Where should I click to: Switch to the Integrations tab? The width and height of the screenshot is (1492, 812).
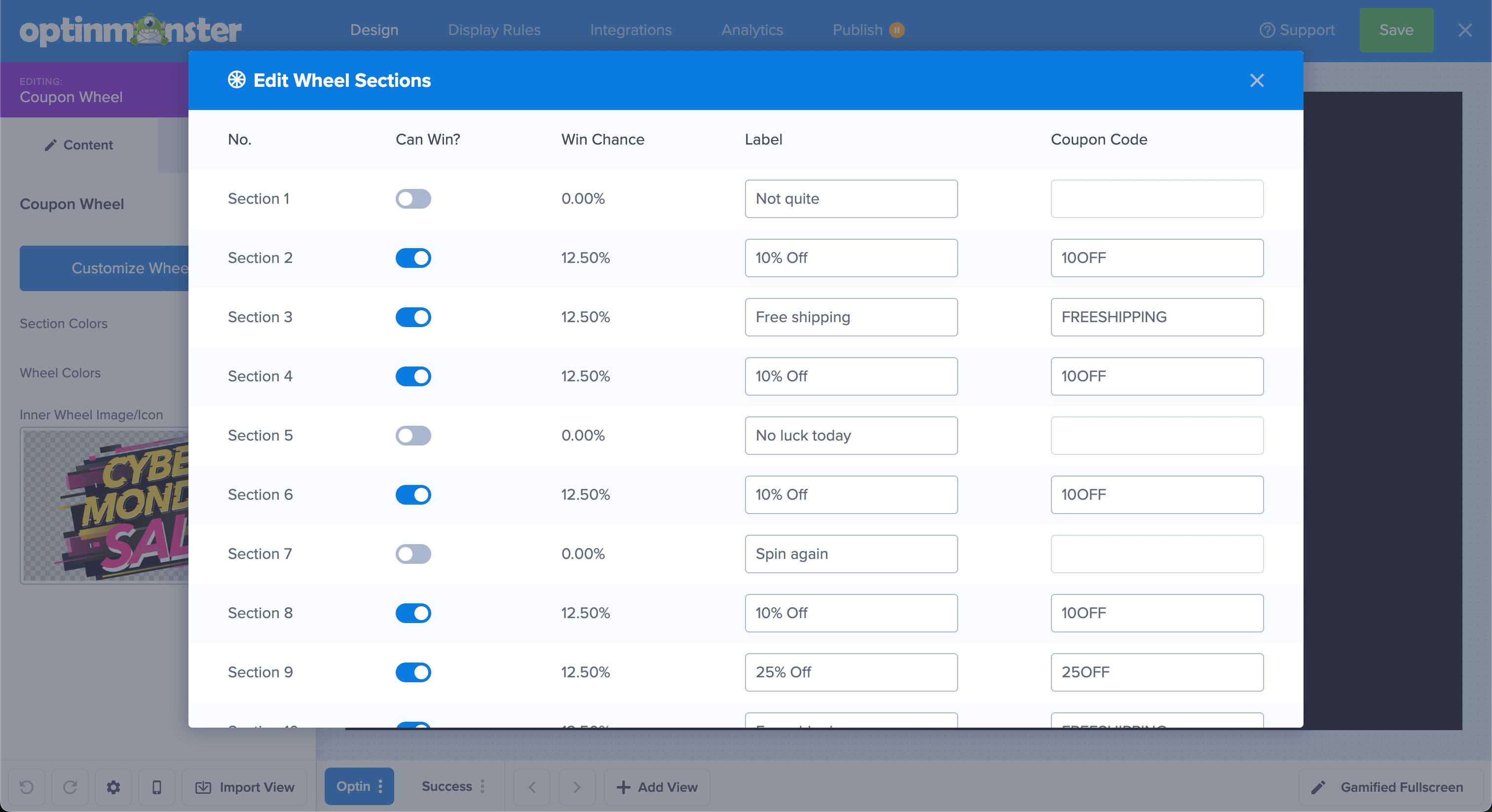630,30
